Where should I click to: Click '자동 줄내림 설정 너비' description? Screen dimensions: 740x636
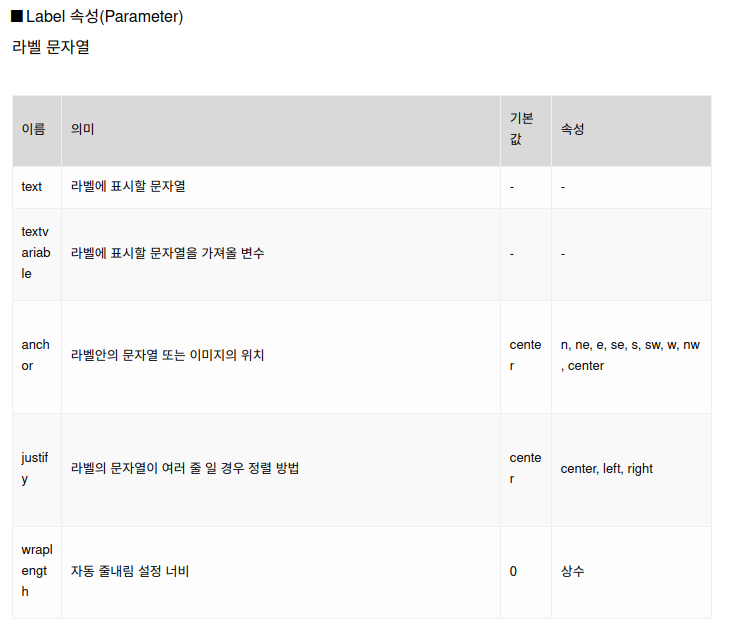(130, 571)
